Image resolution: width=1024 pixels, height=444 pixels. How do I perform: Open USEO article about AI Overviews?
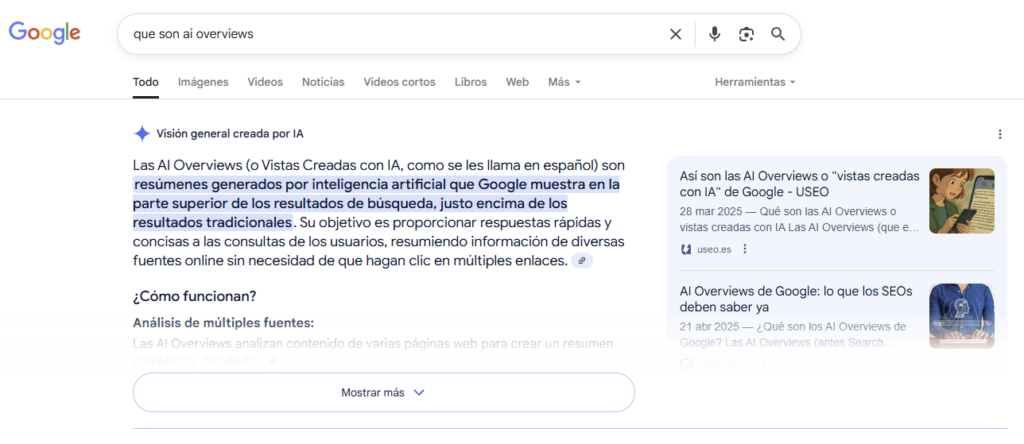pos(799,184)
